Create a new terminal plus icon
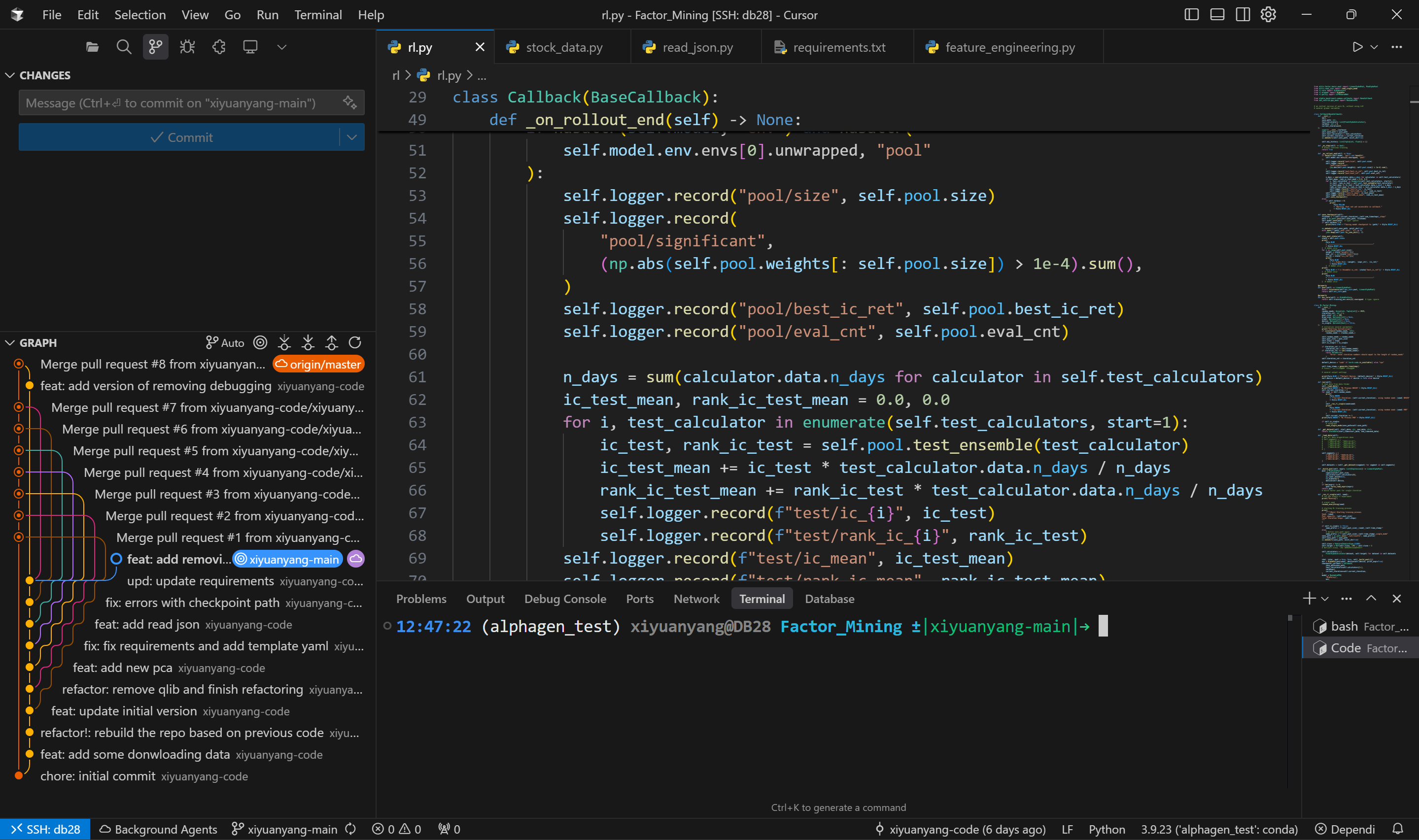 (x=1309, y=598)
